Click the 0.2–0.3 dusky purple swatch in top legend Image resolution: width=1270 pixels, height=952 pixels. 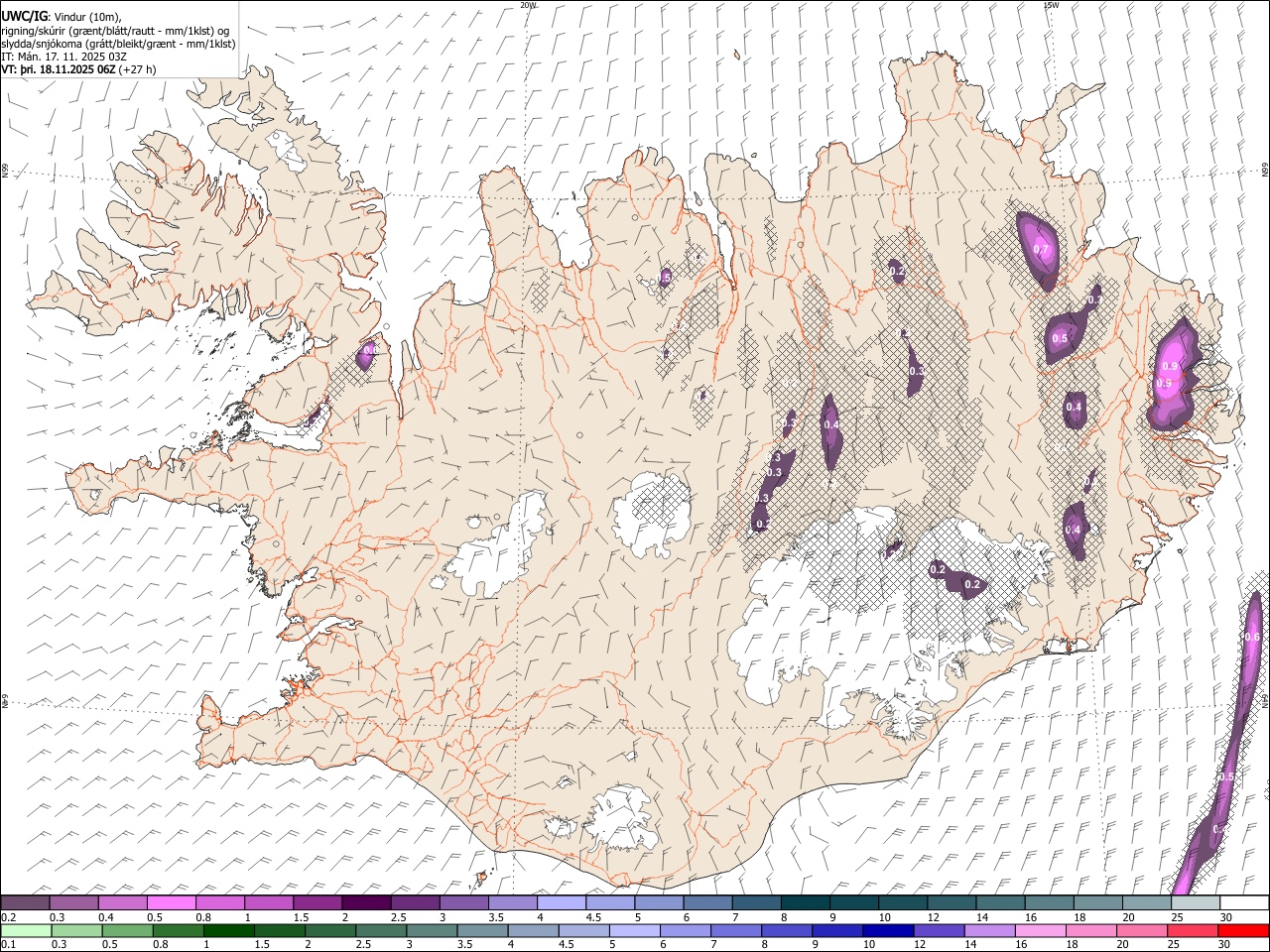pyautogui.click(x=26, y=902)
